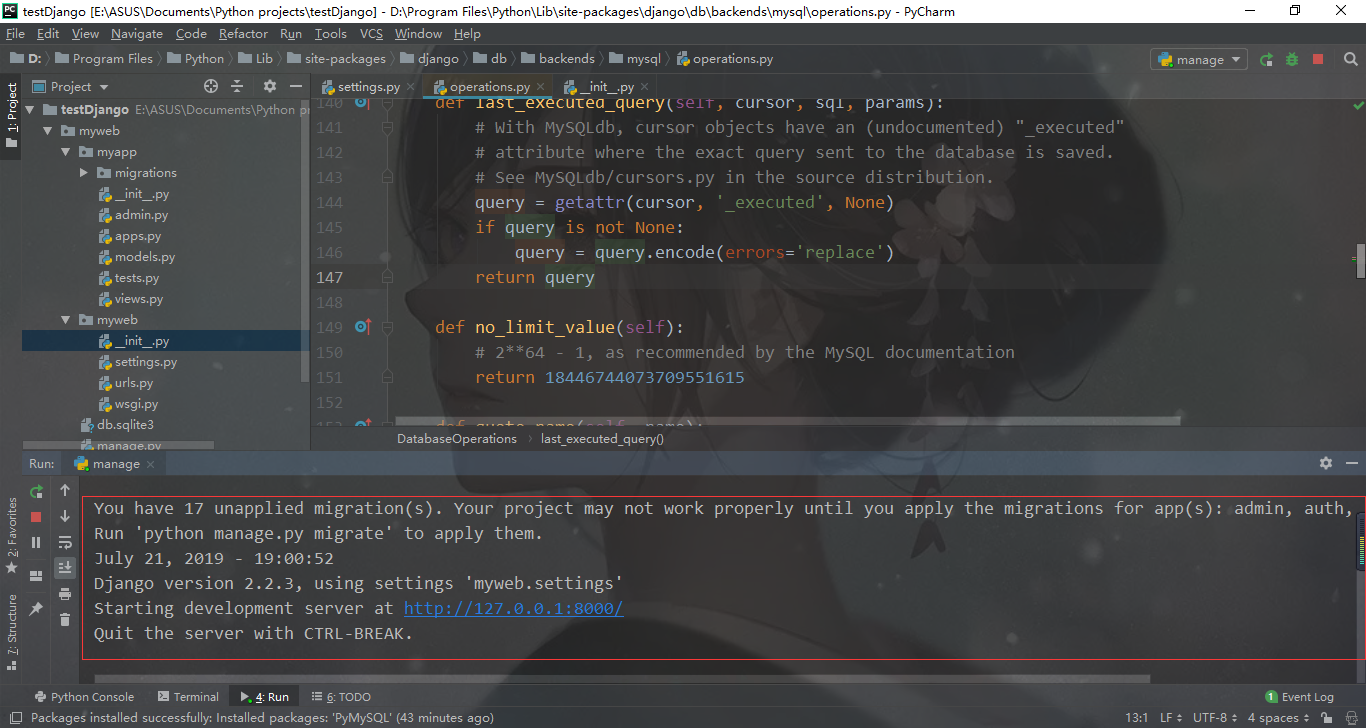The height and width of the screenshot is (728, 1366).
Task: Rerun the server in the Run panel
Action: (36, 491)
